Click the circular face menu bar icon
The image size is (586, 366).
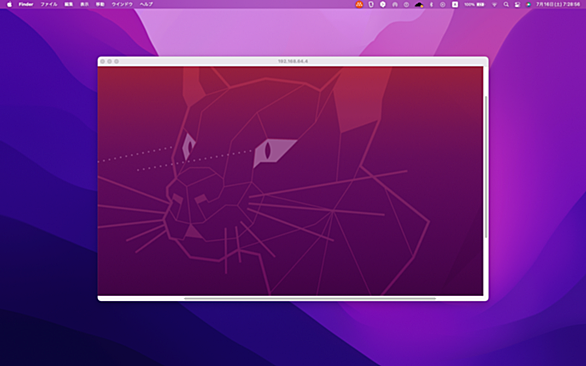(406, 4)
